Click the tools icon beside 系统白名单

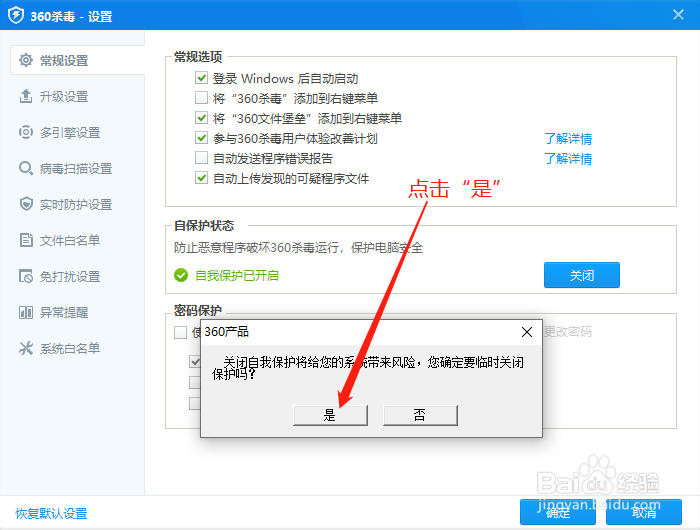tap(26, 348)
